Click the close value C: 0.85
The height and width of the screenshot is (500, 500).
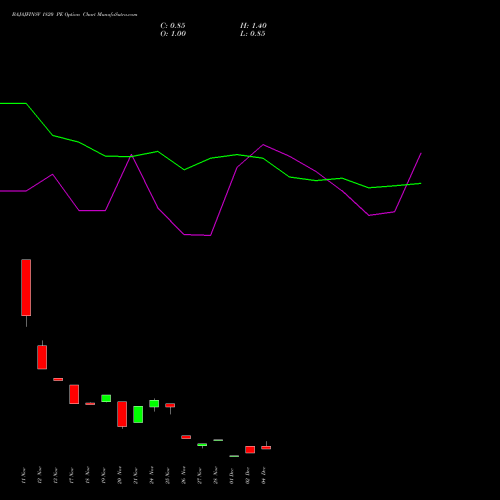click(x=173, y=26)
